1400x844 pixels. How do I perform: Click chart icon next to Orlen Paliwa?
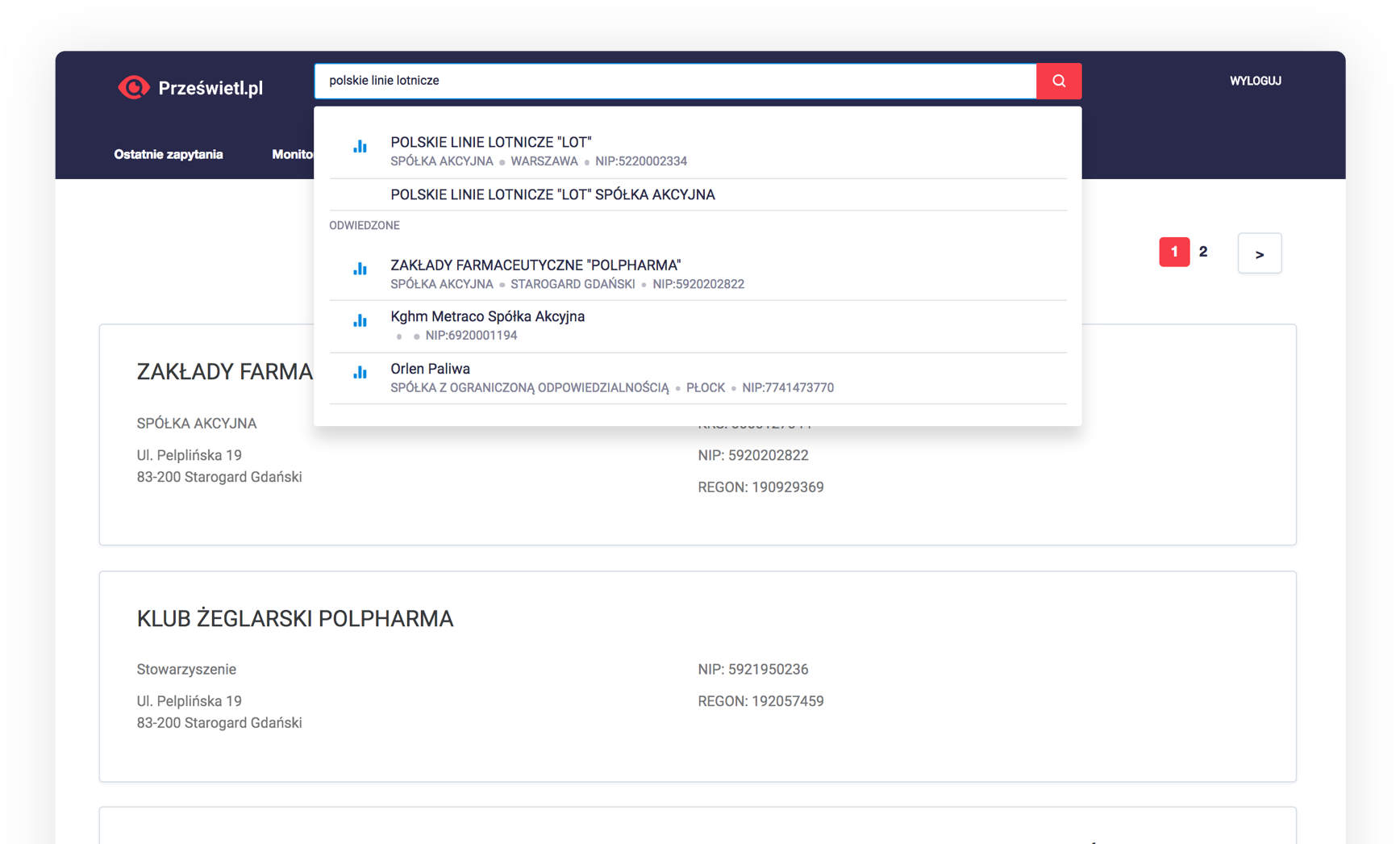click(360, 372)
